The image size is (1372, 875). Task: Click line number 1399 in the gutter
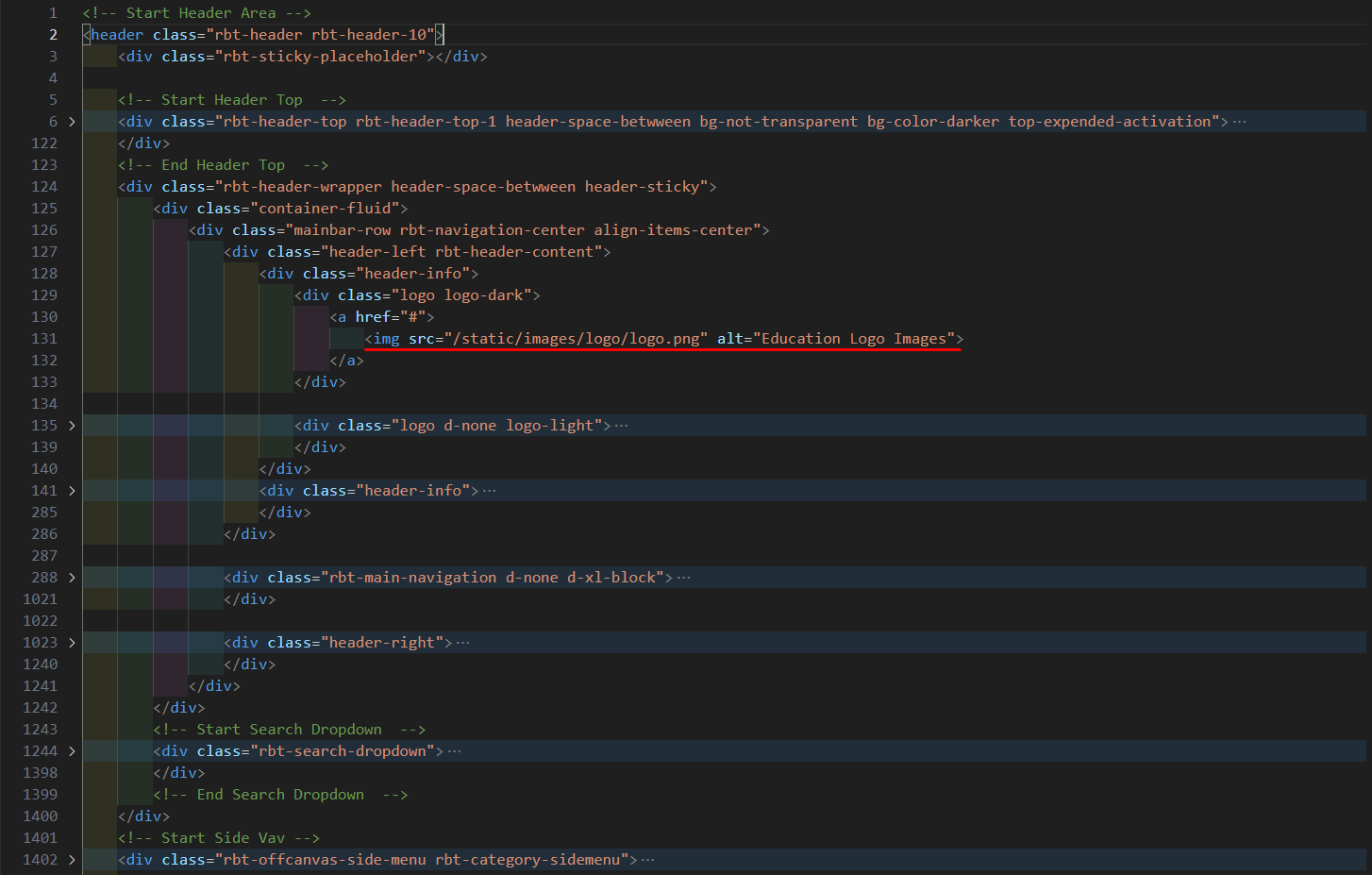pos(40,795)
